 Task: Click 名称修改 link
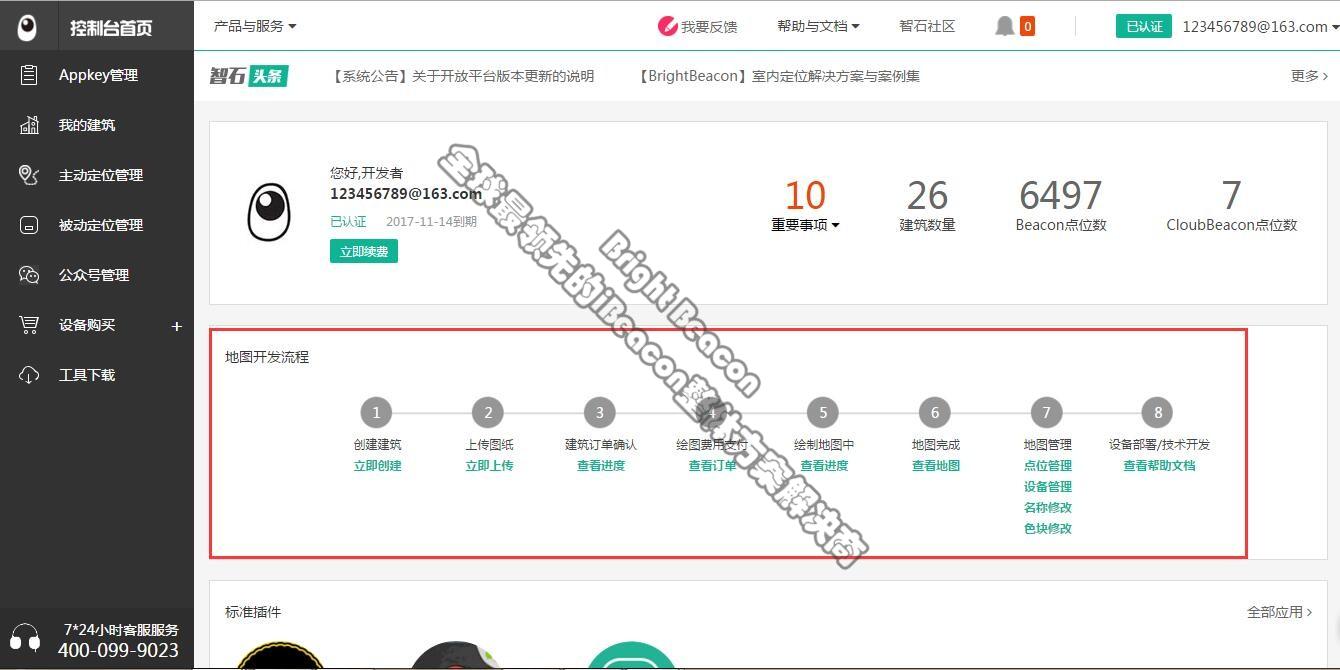point(1048,508)
